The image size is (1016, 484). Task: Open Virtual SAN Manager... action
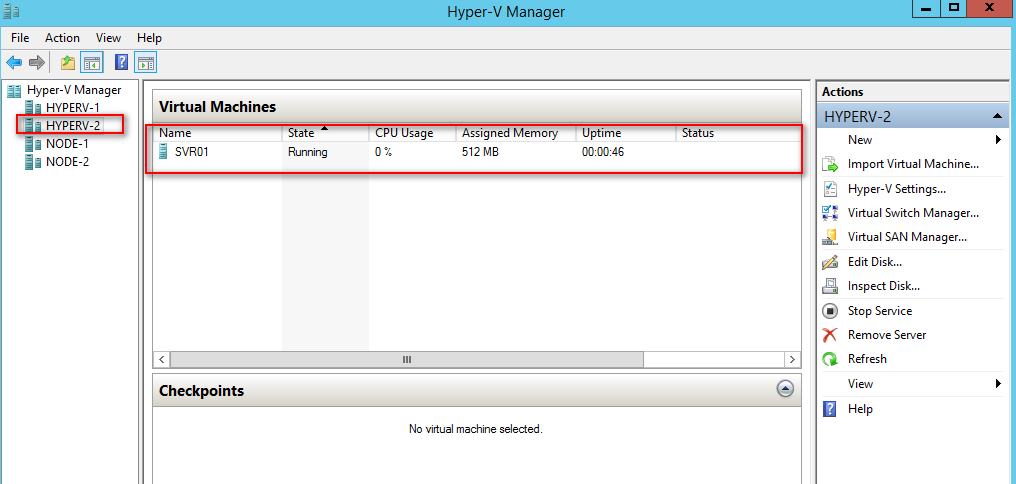[907, 237]
